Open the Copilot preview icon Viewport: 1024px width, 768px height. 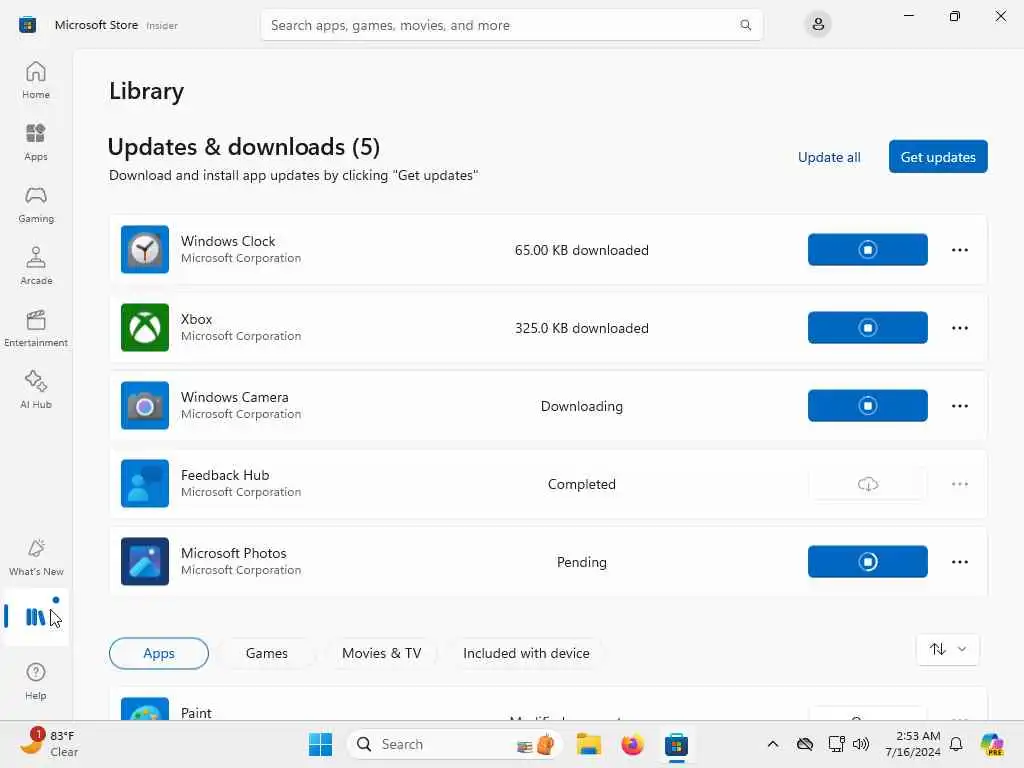[x=992, y=744]
